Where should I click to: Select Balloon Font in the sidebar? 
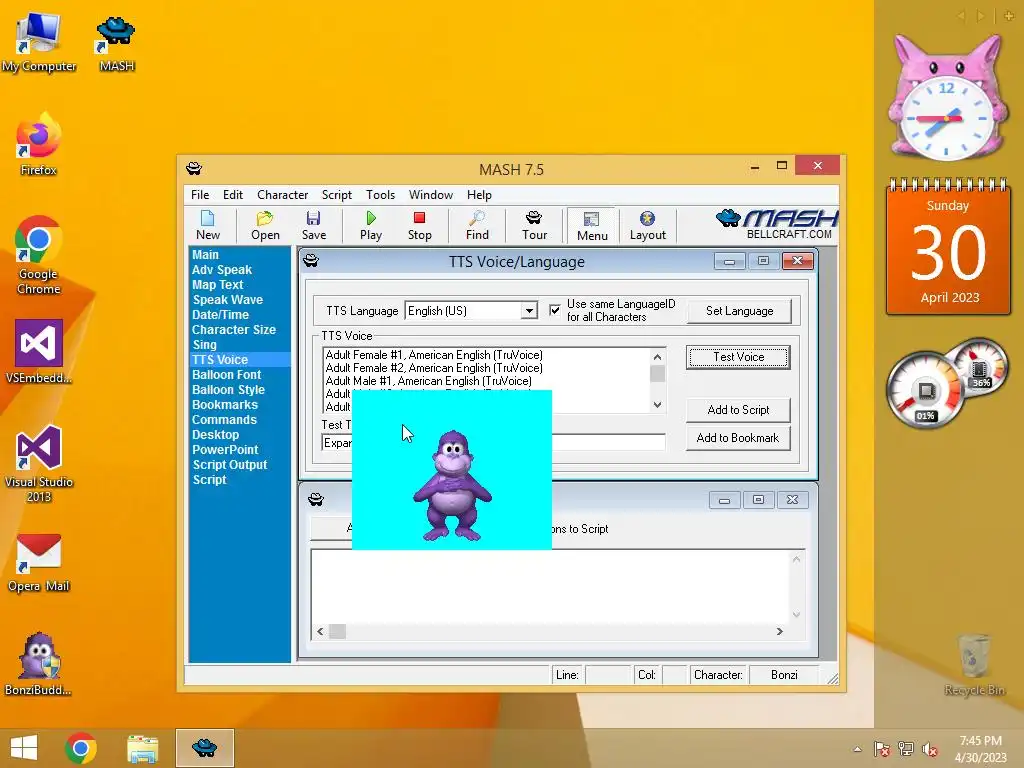pyautogui.click(x=226, y=375)
